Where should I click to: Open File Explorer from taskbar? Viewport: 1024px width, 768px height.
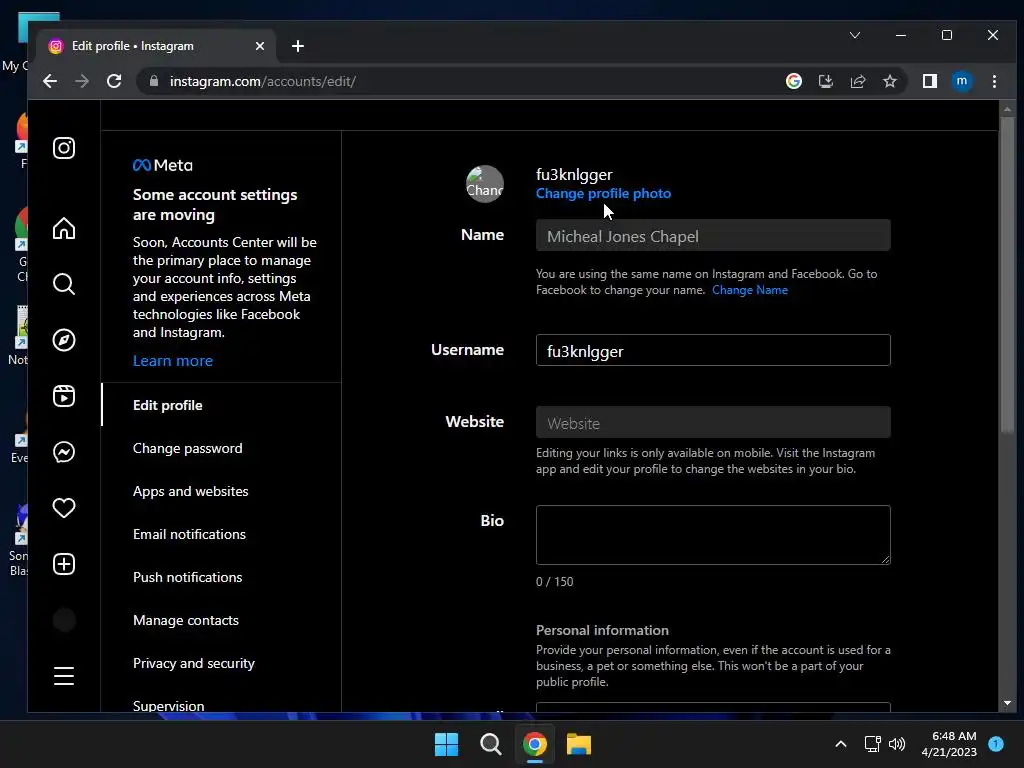[579, 744]
